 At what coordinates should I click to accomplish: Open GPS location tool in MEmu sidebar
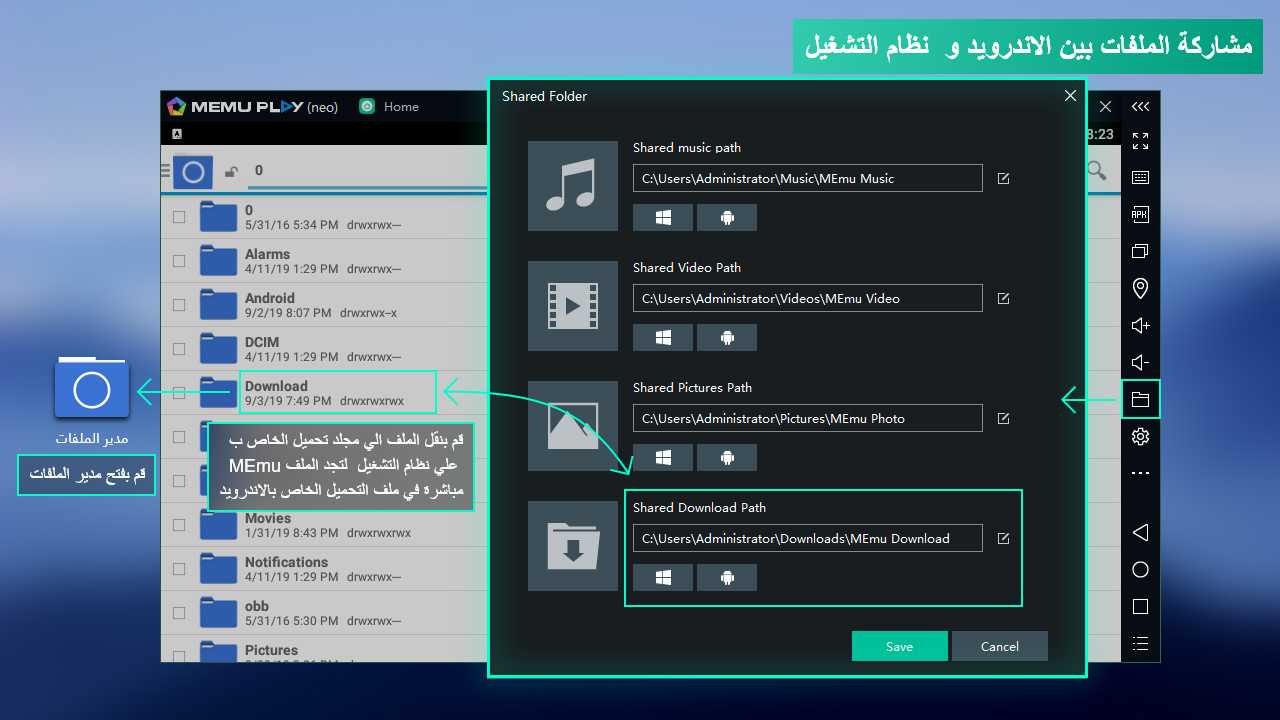pyautogui.click(x=1140, y=288)
